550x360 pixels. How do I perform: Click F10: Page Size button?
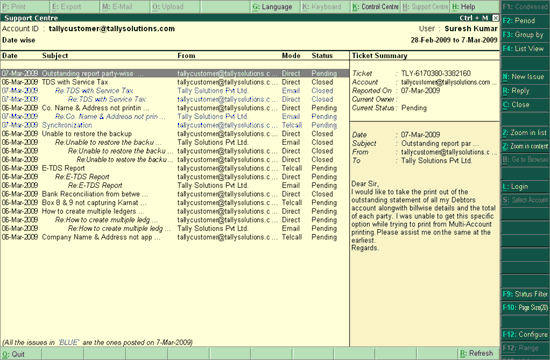[525, 308]
